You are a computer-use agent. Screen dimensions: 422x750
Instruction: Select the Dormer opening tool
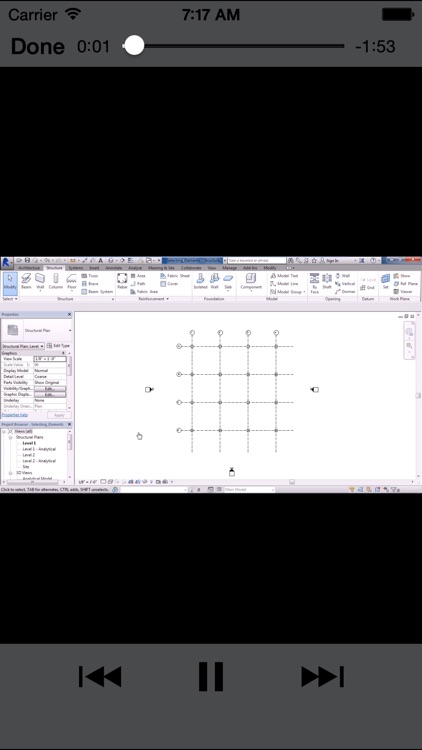pyautogui.click(x=345, y=291)
